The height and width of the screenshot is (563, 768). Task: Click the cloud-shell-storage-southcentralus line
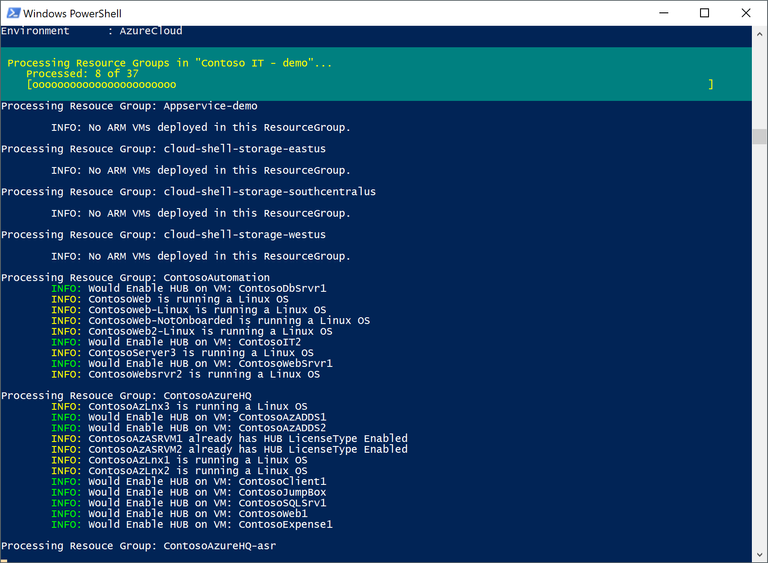click(x=189, y=192)
